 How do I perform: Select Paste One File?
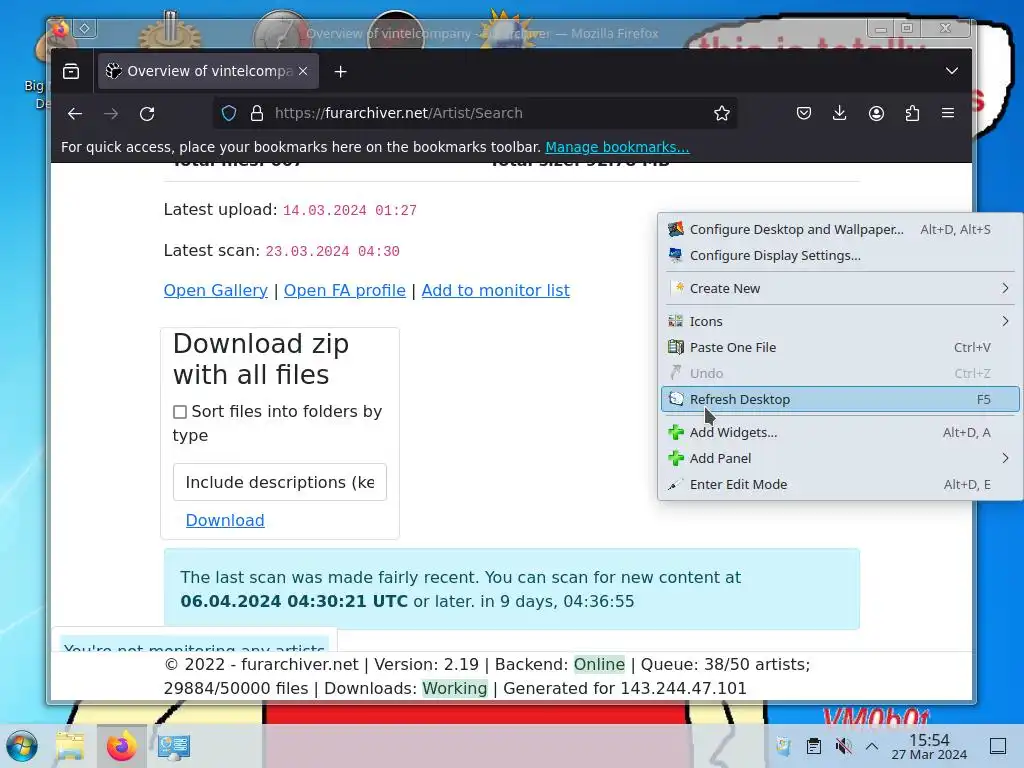click(840, 347)
